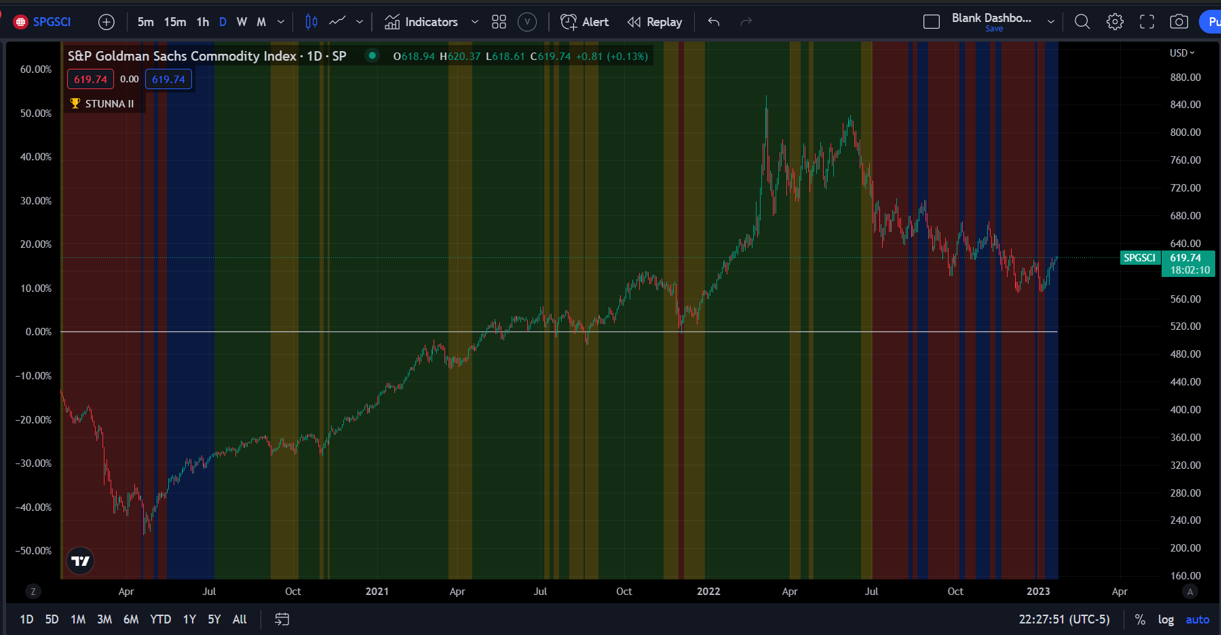Click the red 619.74 sell price box
The height and width of the screenshot is (635, 1221).
click(91, 79)
